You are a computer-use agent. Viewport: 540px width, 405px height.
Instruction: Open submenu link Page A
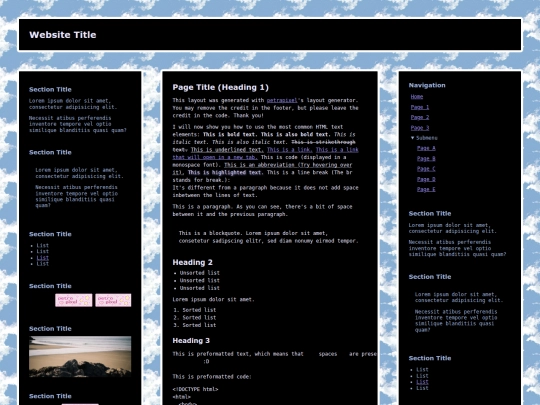pos(426,148)
